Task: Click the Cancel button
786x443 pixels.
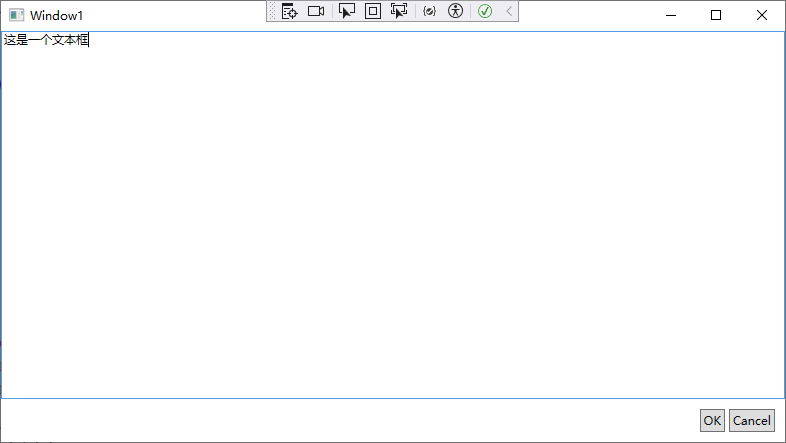Action: click(x=752, y=420)
